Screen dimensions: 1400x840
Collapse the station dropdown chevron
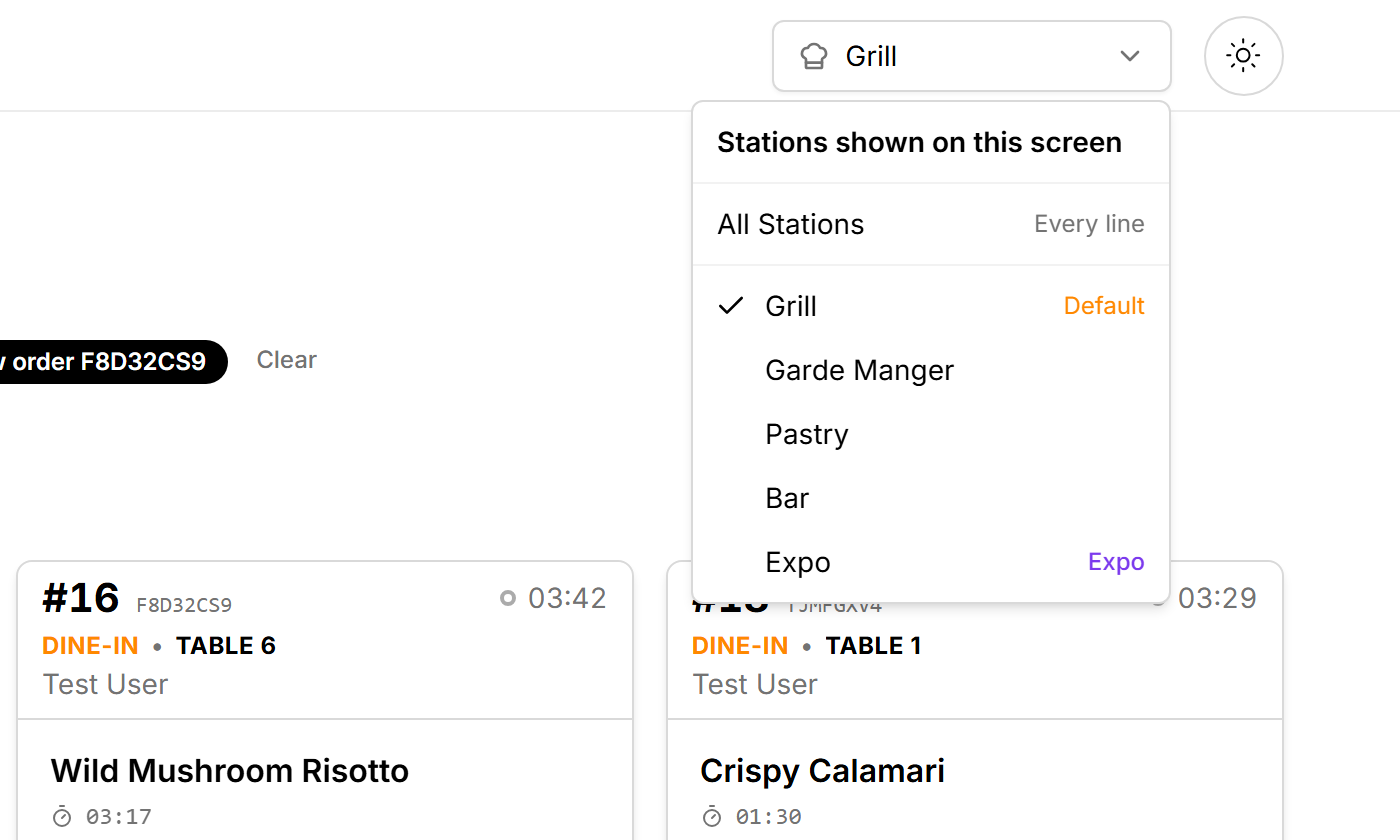(1130, 56)
